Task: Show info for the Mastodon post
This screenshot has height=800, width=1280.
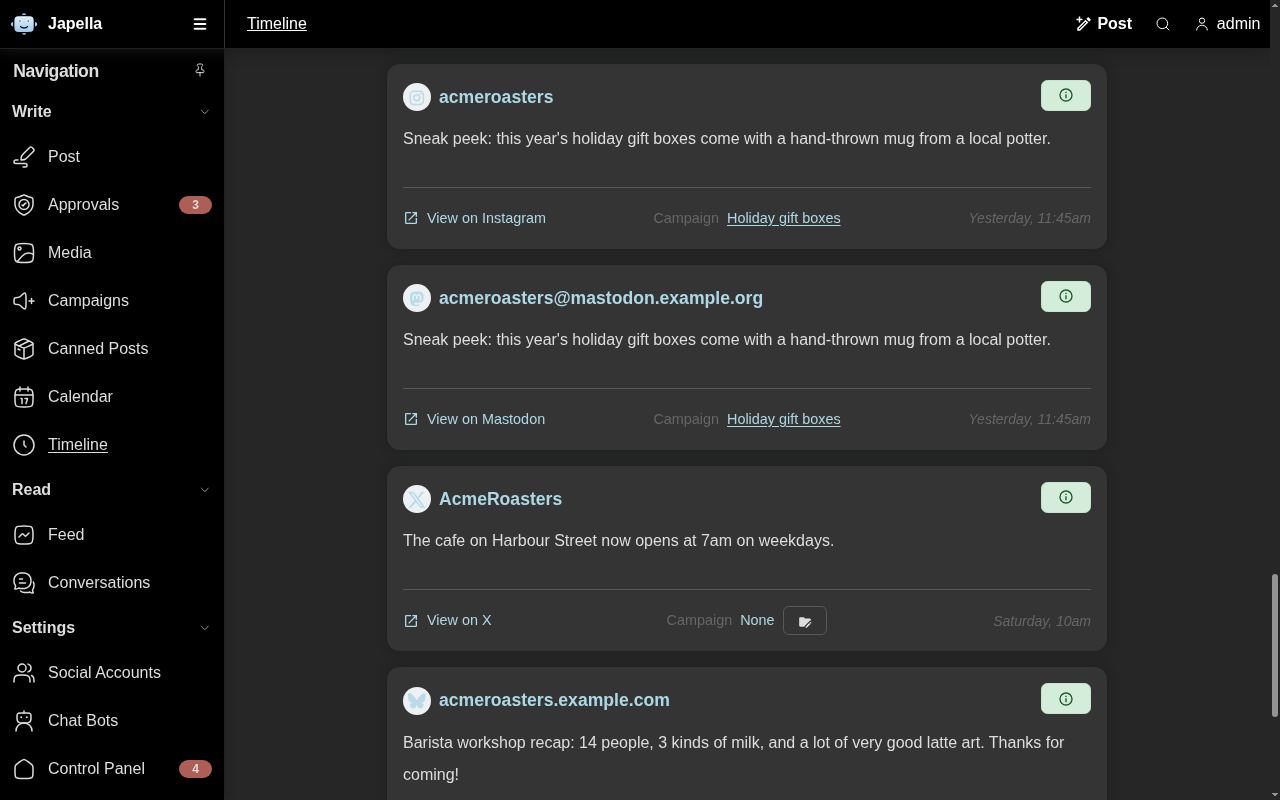Action: pyautogui.click(x=1066, y=297)
